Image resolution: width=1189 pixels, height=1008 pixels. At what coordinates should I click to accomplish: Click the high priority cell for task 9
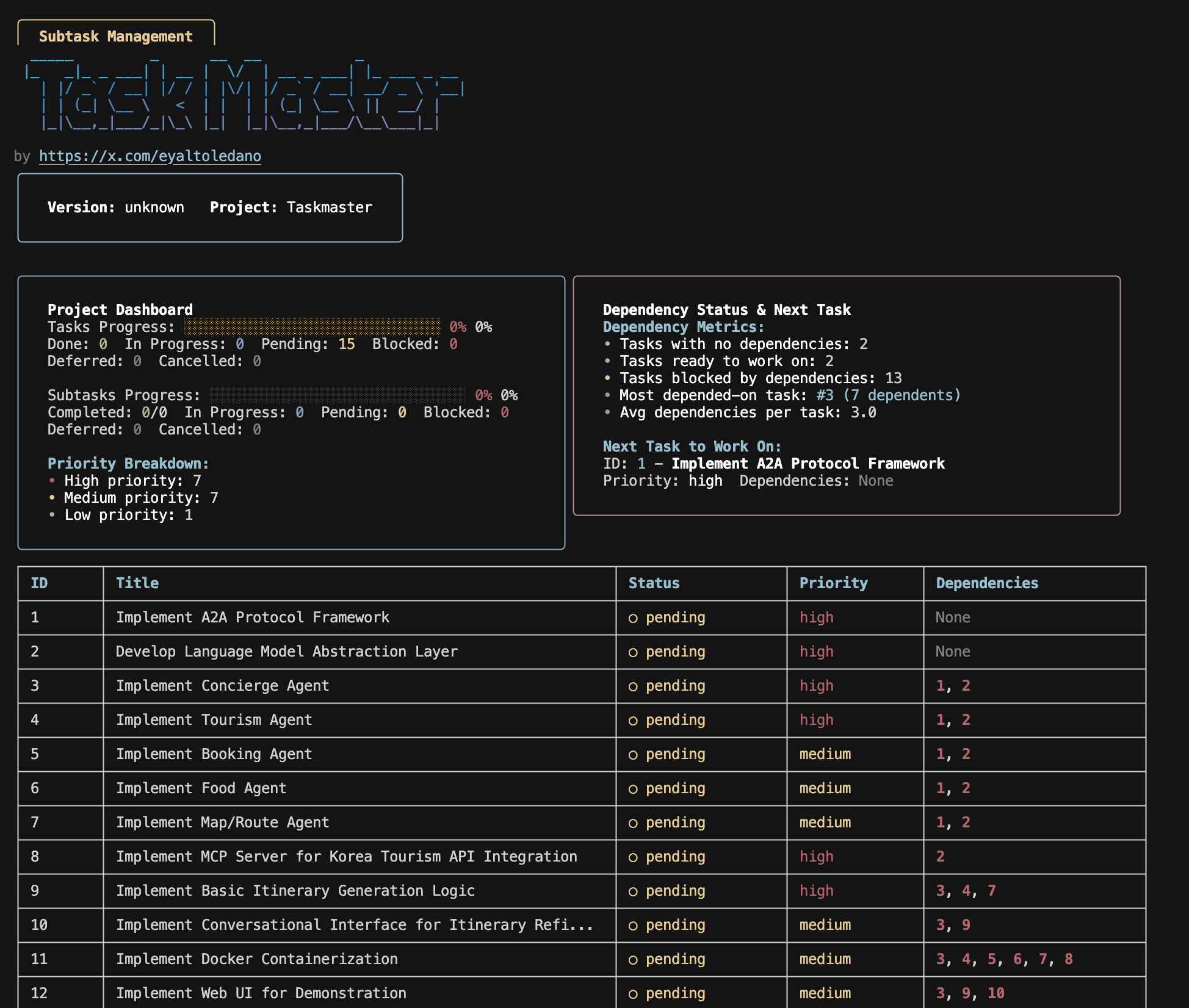click(x=816, y=891)
